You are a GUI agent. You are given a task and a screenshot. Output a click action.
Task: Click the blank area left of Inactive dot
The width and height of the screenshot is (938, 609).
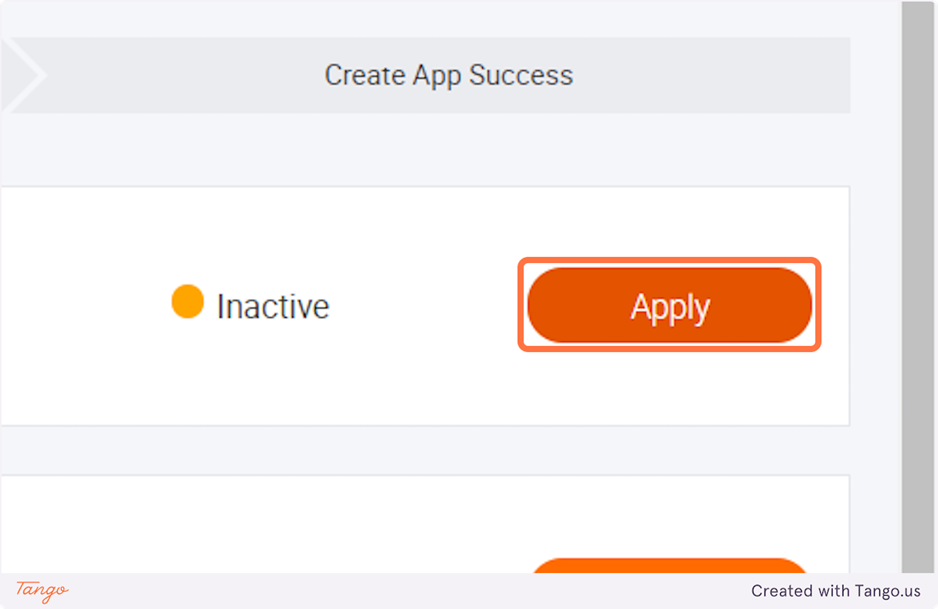click(x=80, y=306)
